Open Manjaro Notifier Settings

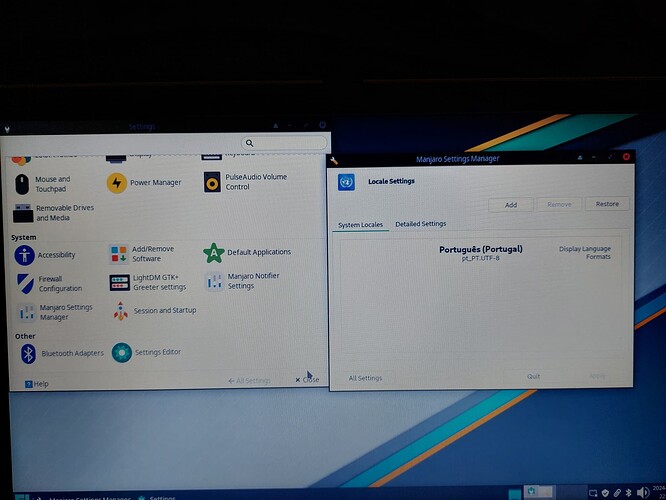pos(243,281)
